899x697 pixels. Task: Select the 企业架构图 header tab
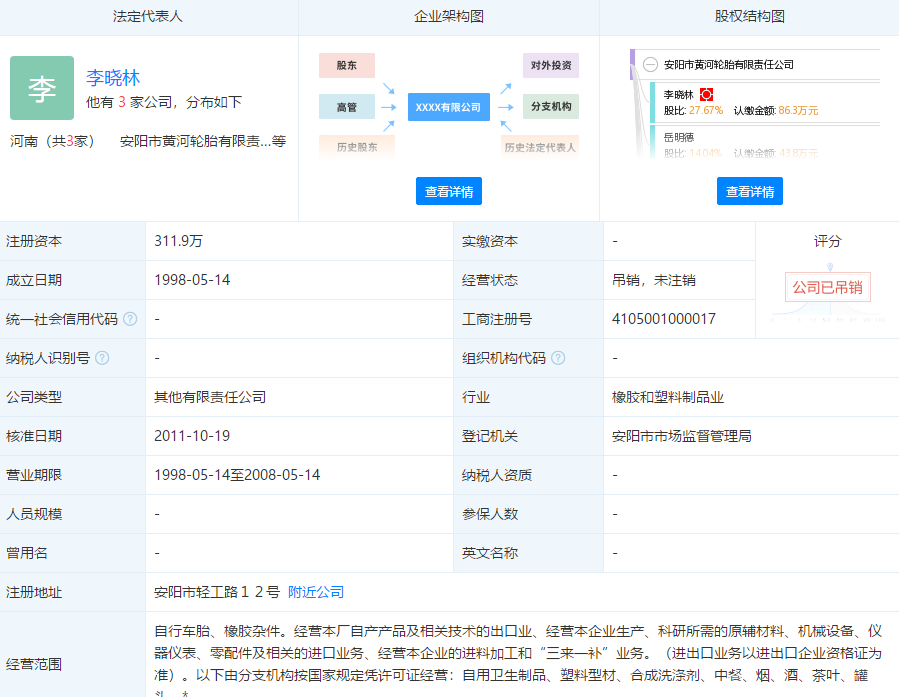point(449,17)
